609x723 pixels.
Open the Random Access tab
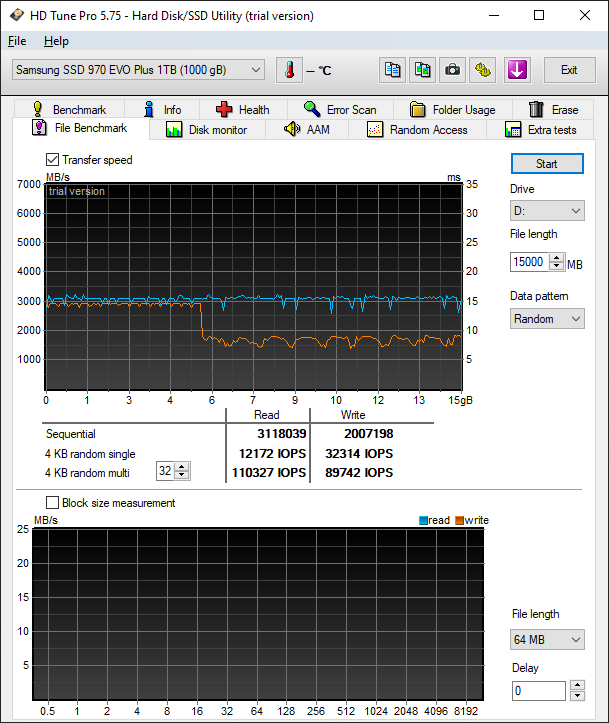(418, 130)
